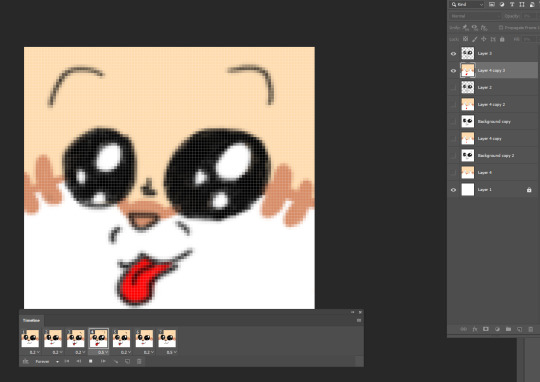This screenshot has height=382, width=540.
Task: Click the lock icon on Layer 1
Action: (x=529, y=190)
